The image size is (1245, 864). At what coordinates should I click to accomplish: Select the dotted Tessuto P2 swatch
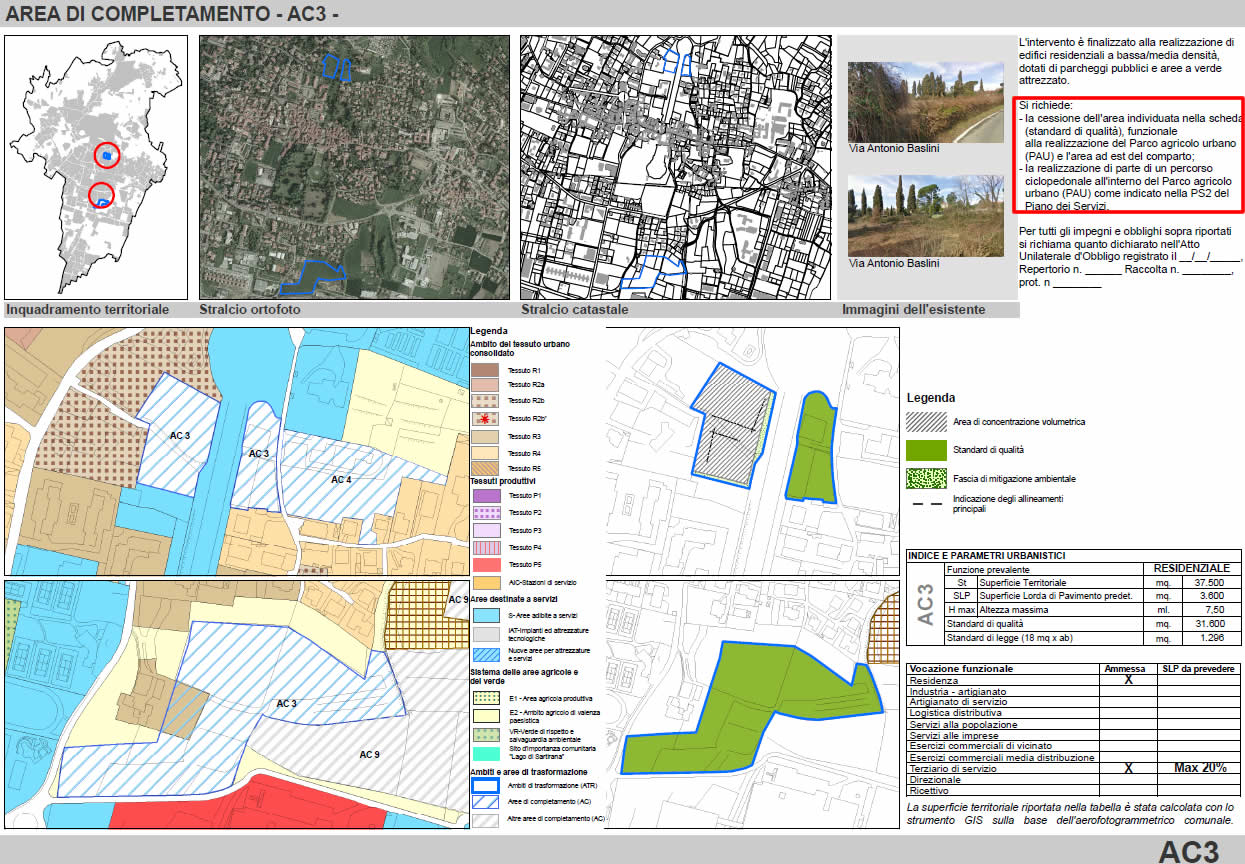[x=485, y=512]
